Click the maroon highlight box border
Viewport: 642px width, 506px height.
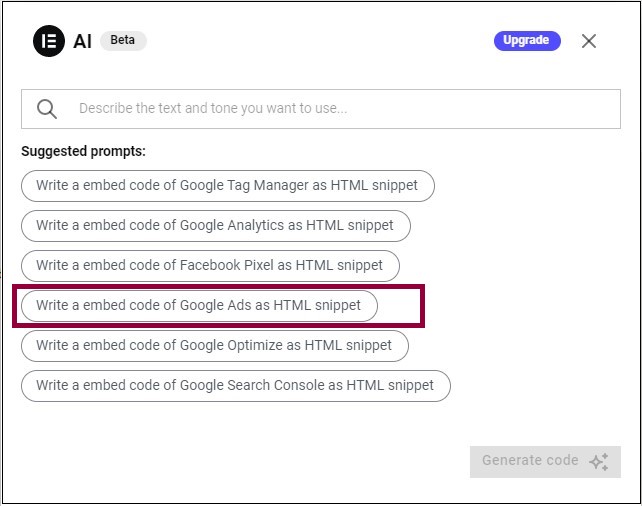(219, 286)
